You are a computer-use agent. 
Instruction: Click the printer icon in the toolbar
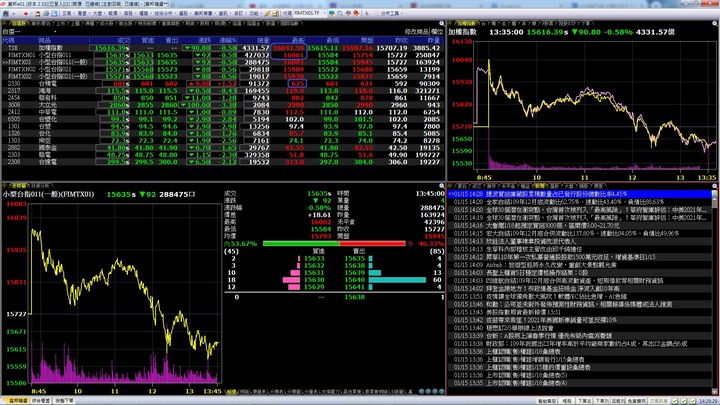(46, 13)
